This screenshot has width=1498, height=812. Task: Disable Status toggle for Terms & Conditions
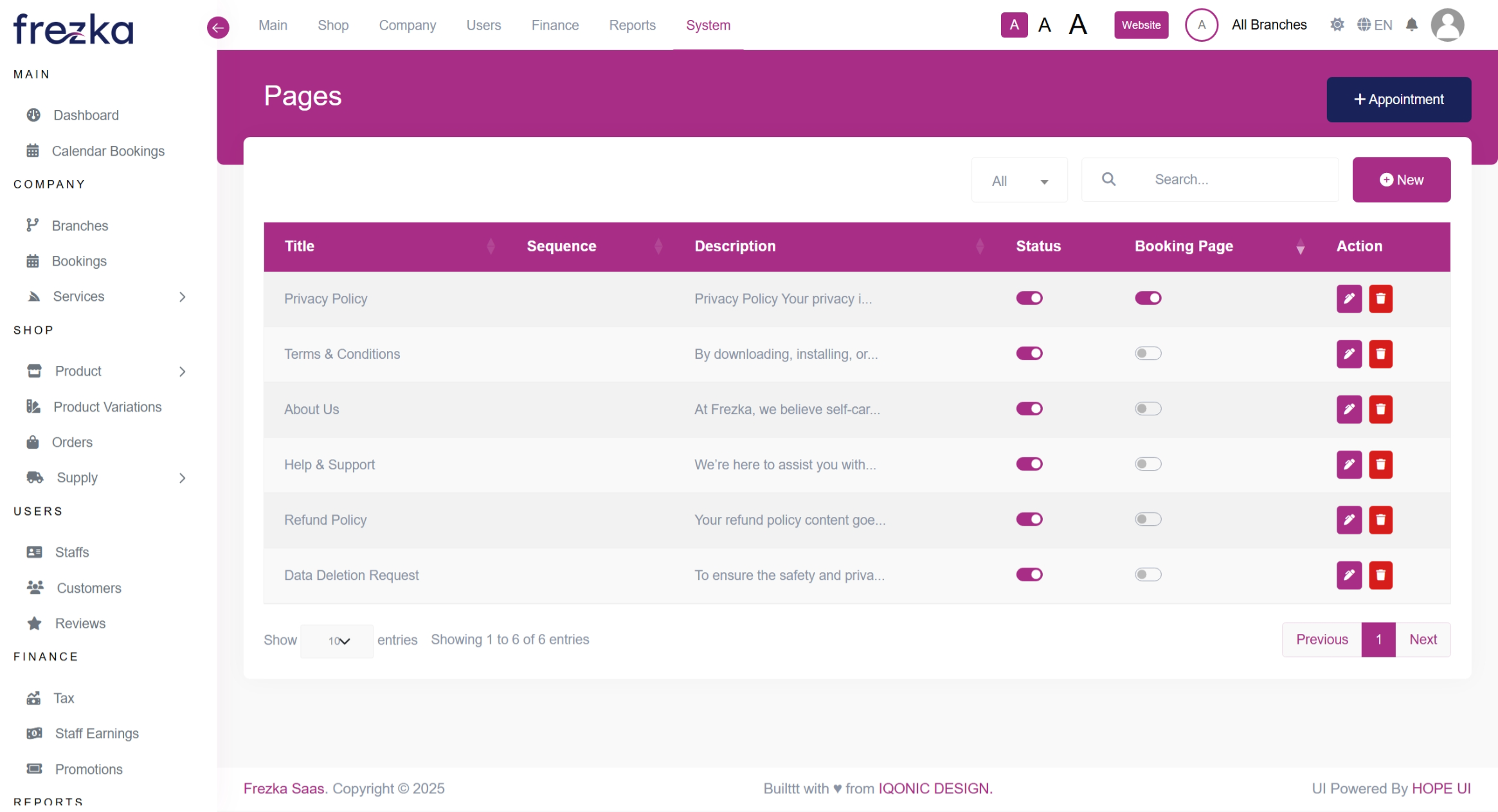point(1029,354)
